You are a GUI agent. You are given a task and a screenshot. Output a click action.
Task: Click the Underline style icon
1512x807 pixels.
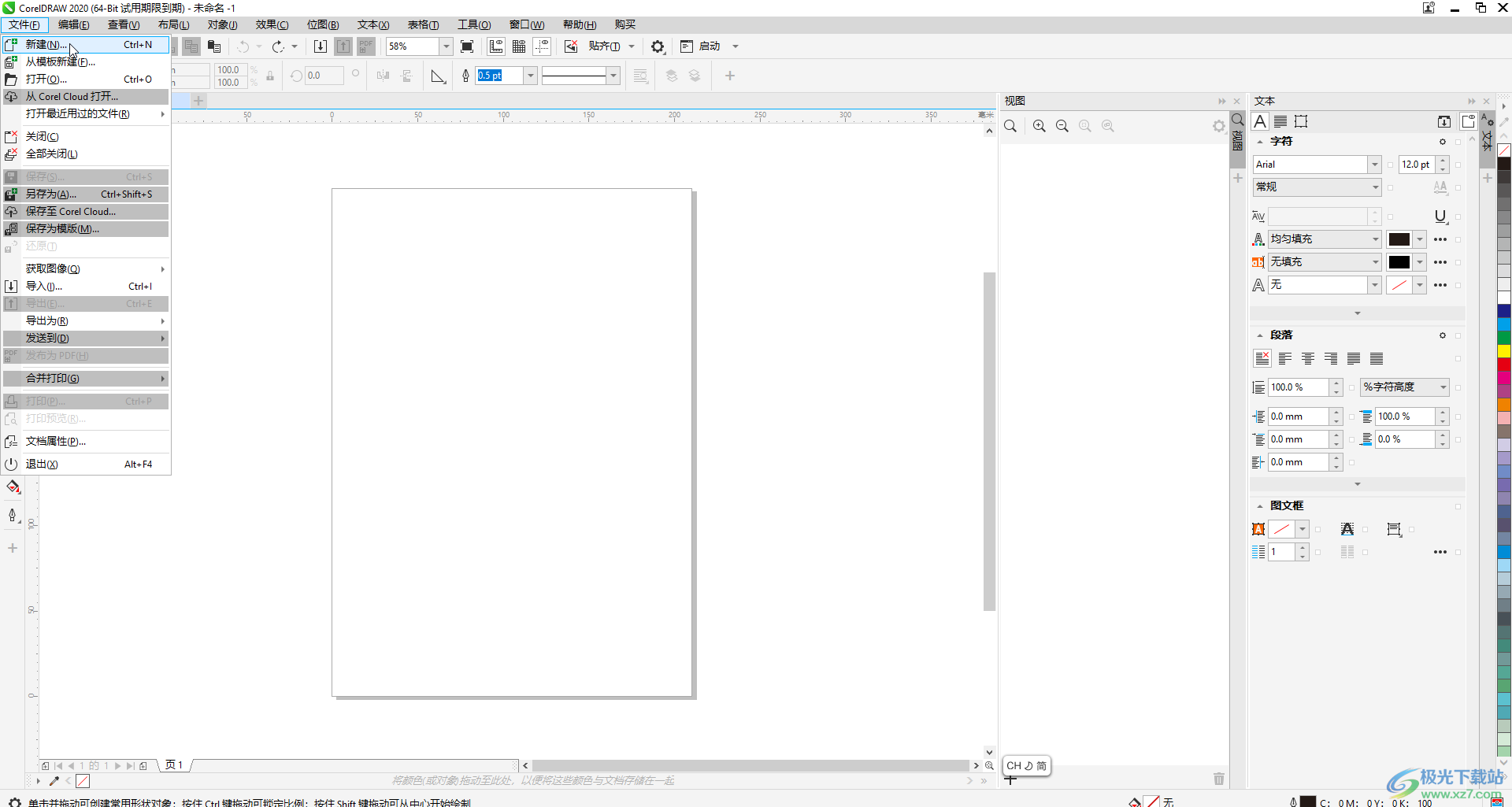point(1440,217)
